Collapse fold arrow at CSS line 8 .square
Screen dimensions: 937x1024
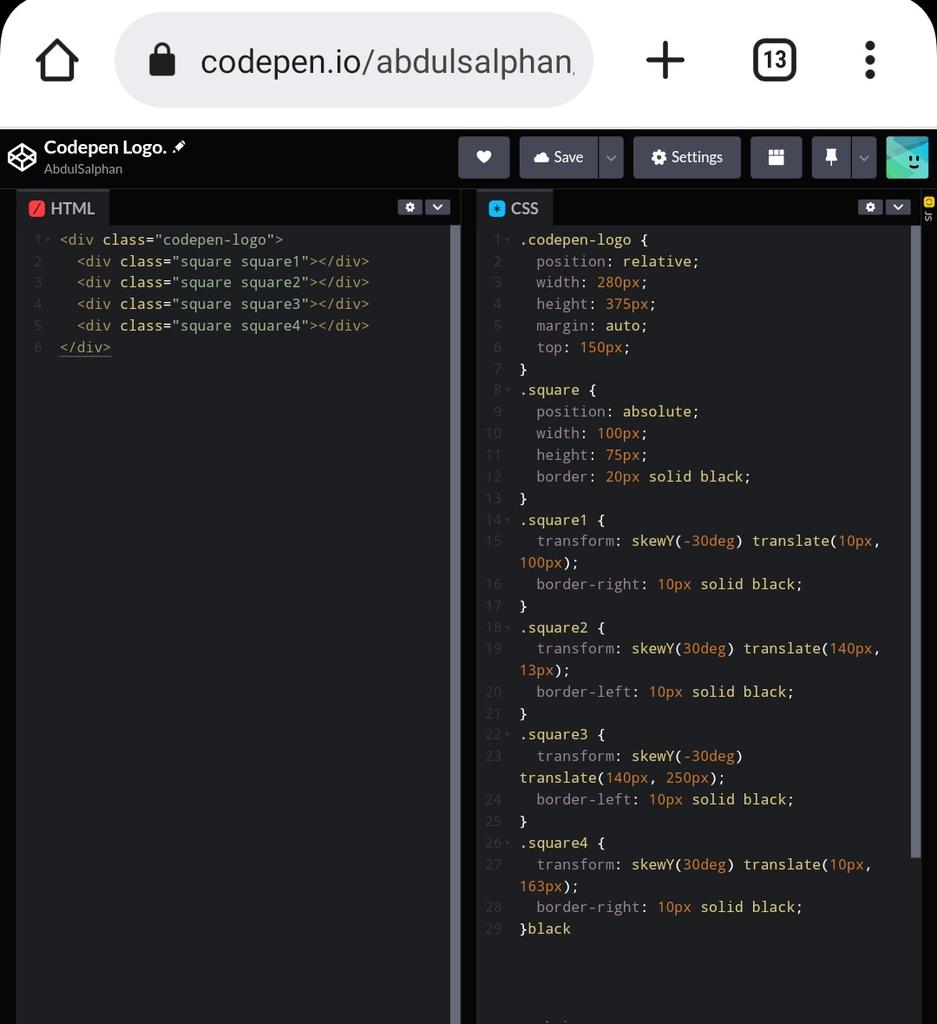click(507, 390)
